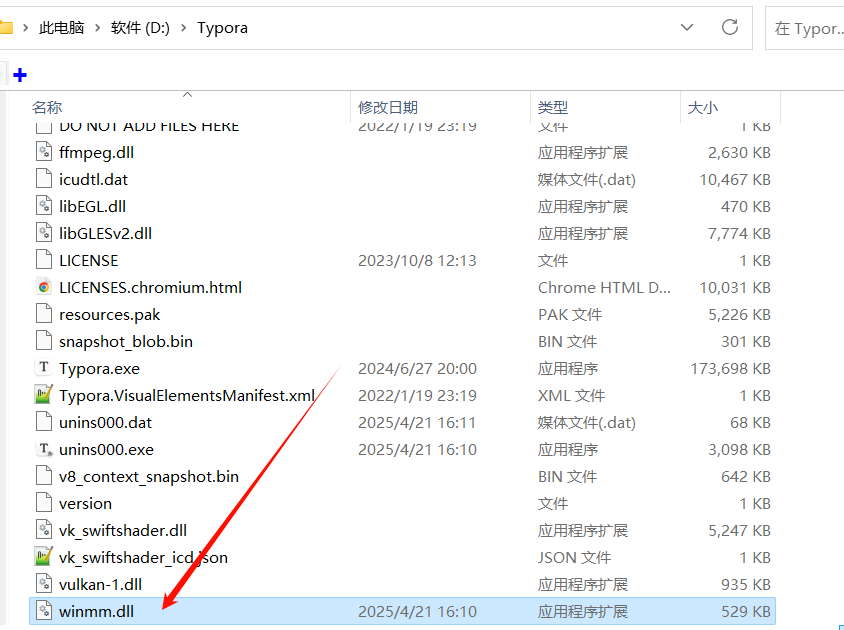Select the file name vulkan-1.dll
Viewport: 844px width, 630px height.
101,584
